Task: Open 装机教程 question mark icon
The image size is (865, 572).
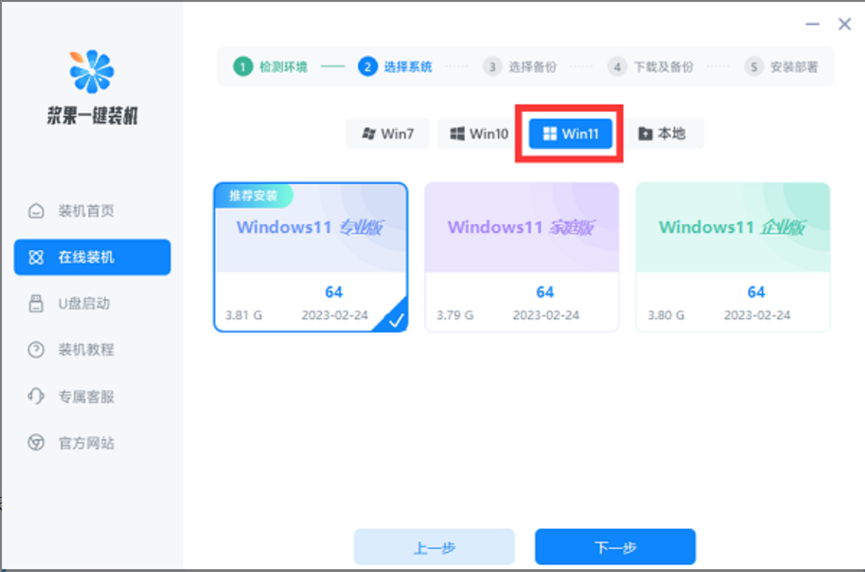Action: (36, 350)
